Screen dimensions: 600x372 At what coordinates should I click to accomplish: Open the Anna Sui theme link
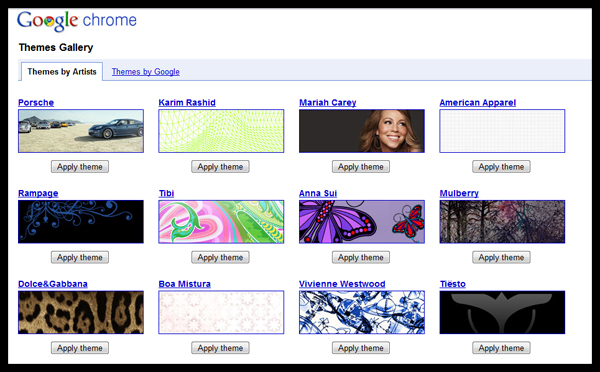[318, 193]
